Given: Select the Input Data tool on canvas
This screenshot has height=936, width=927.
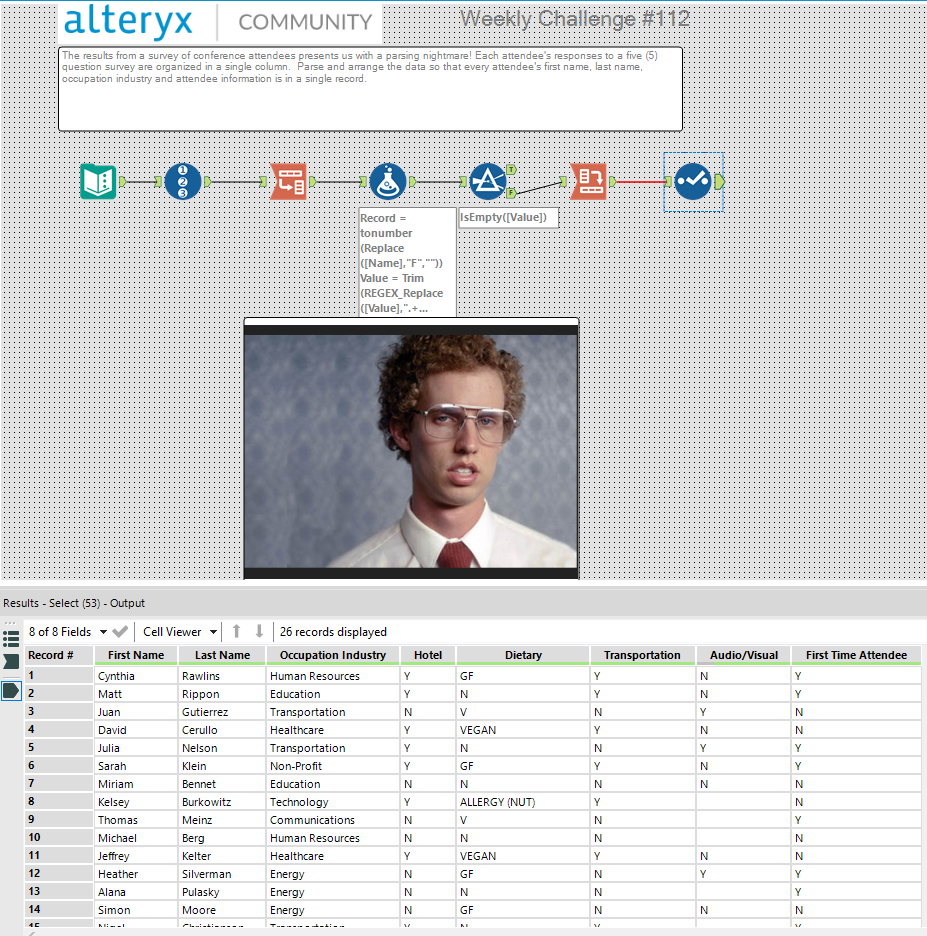Looking at the screenshot, I should coord(98,181).
